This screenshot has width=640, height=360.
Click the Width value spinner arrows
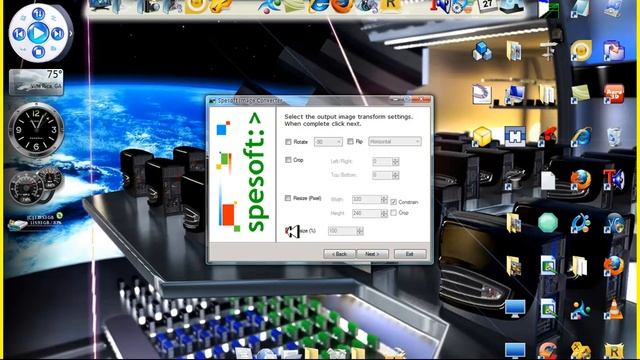[x=384, y=199]
